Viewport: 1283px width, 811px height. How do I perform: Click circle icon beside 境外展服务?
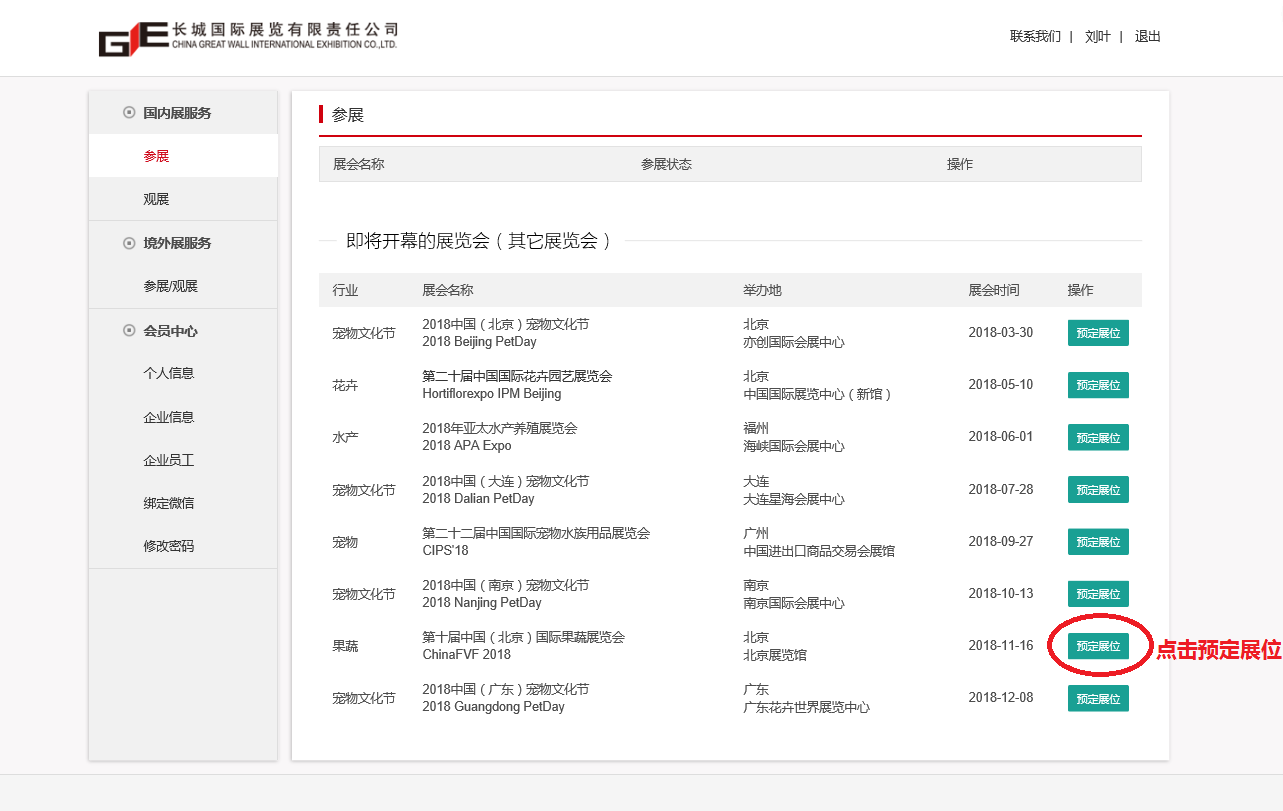pos(129,243)
